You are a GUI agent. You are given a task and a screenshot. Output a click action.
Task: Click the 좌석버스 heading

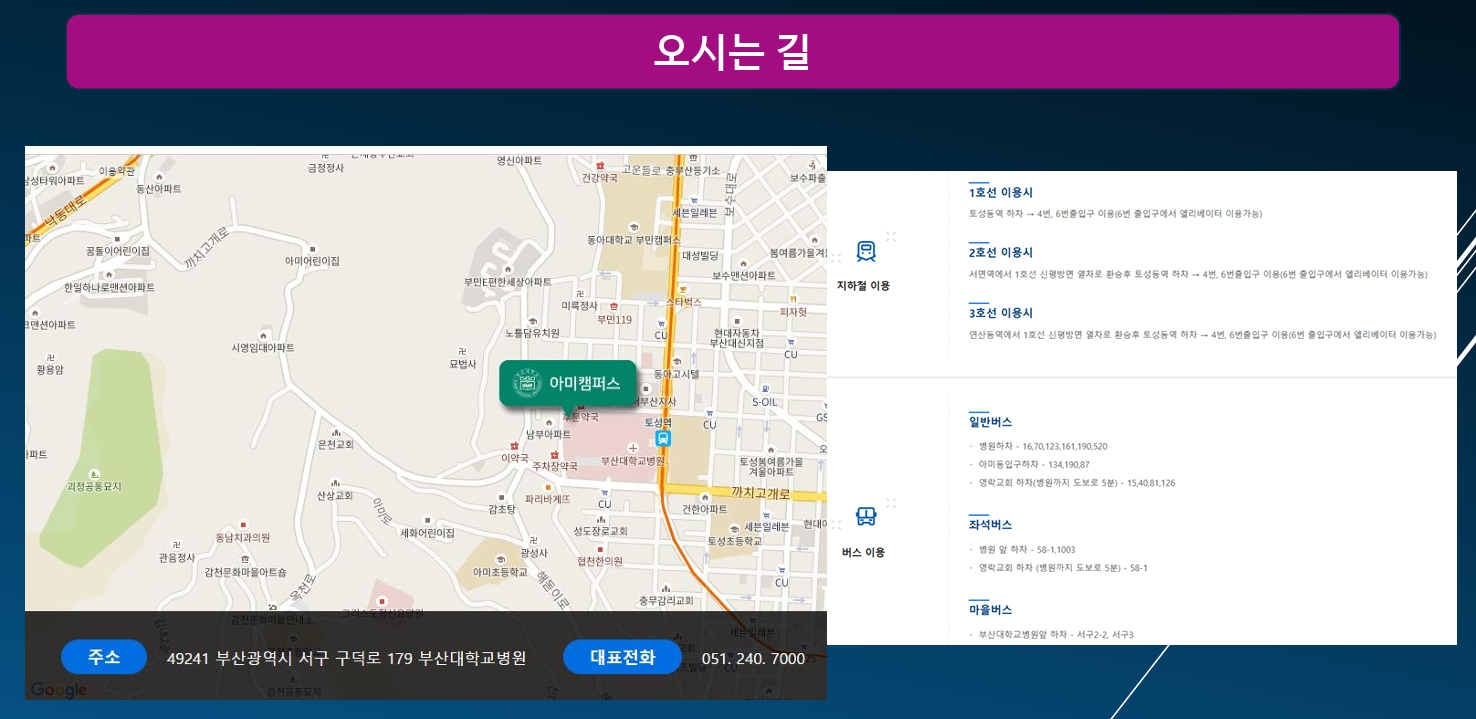coord(991,525)
